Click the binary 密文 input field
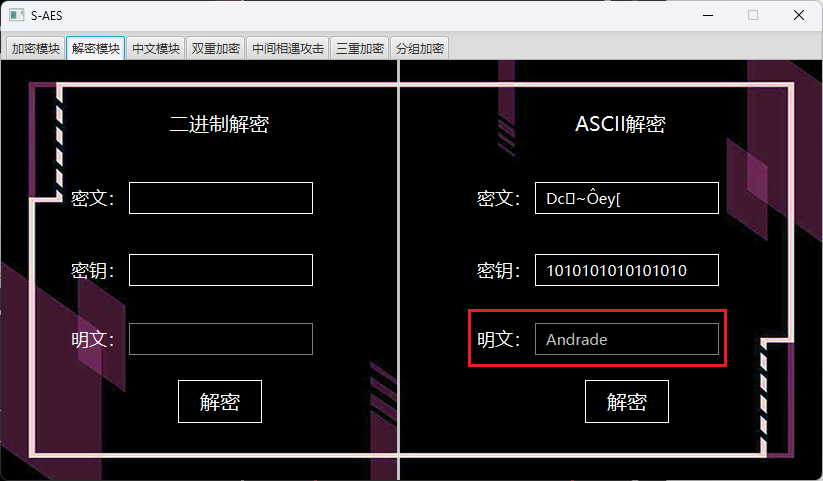The image size is (823, 481). pos(221,198)
